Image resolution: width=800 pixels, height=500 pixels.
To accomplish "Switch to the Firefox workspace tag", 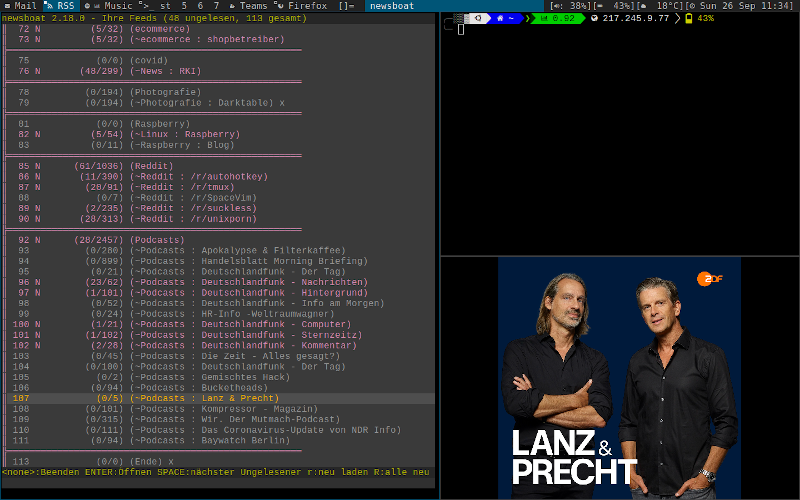I will click(301, 6).
